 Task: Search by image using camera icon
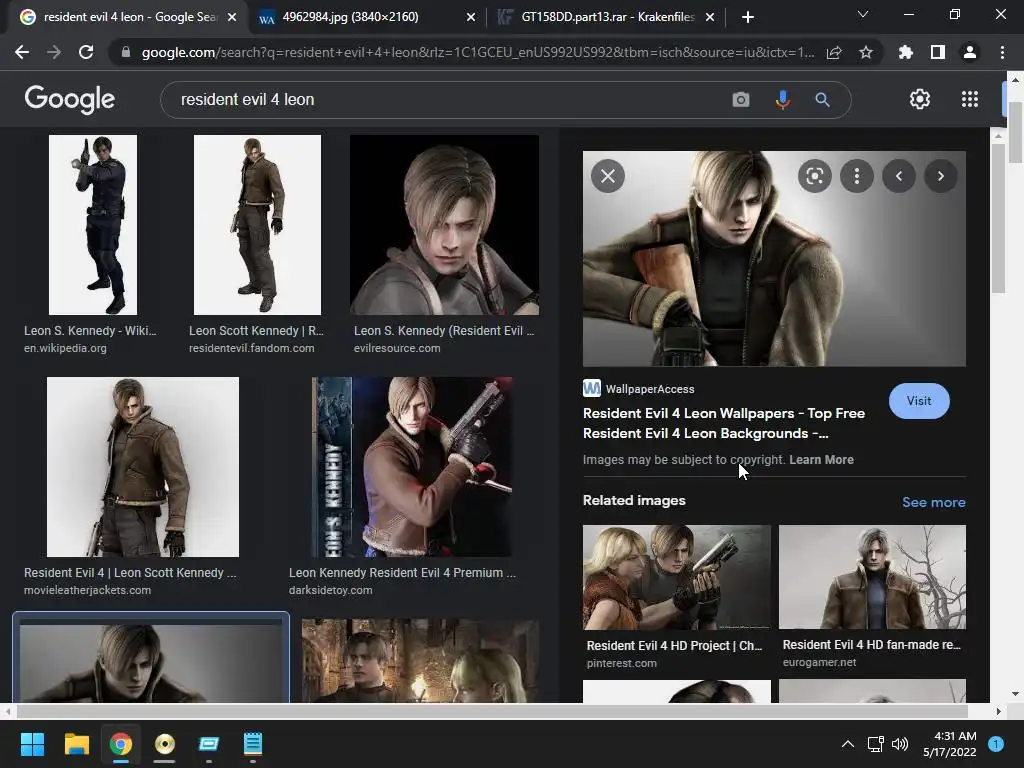741,100
